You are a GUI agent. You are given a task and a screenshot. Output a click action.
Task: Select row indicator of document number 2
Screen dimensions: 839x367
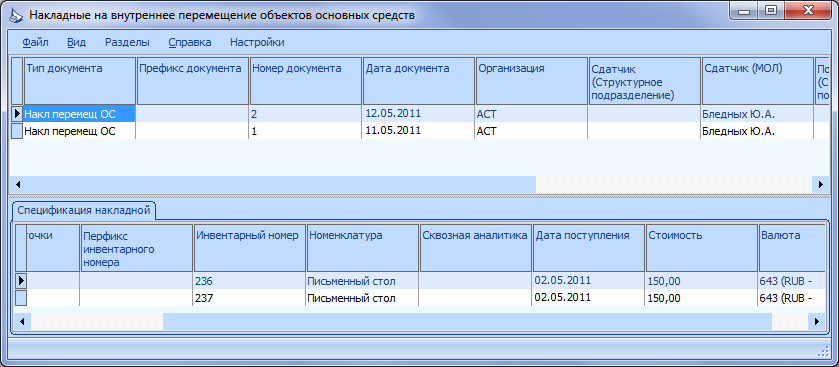tap(17, 113)
